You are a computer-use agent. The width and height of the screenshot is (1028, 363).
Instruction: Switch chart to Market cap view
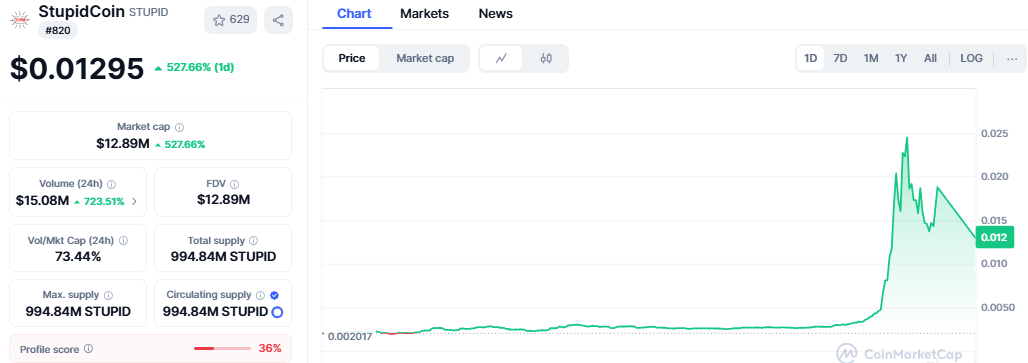coord(425,58)
